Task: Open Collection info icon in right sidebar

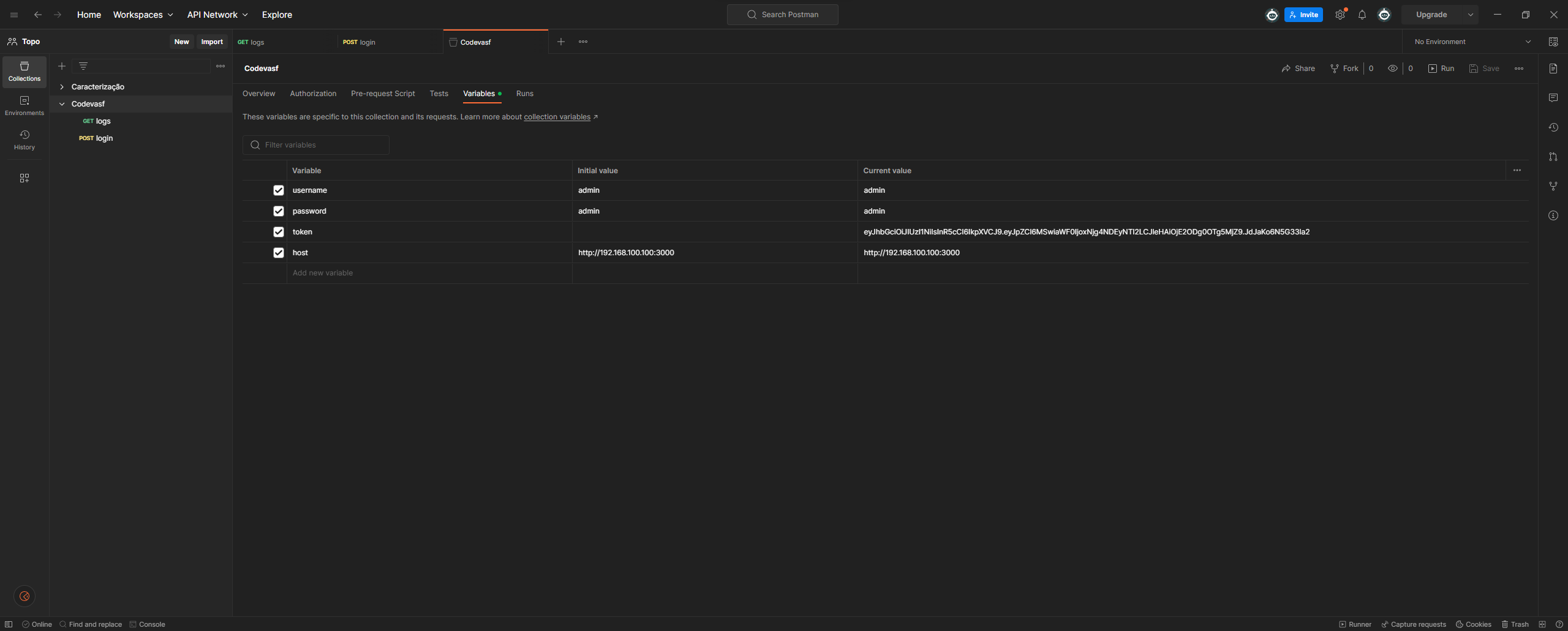Action: point(1553,215)
